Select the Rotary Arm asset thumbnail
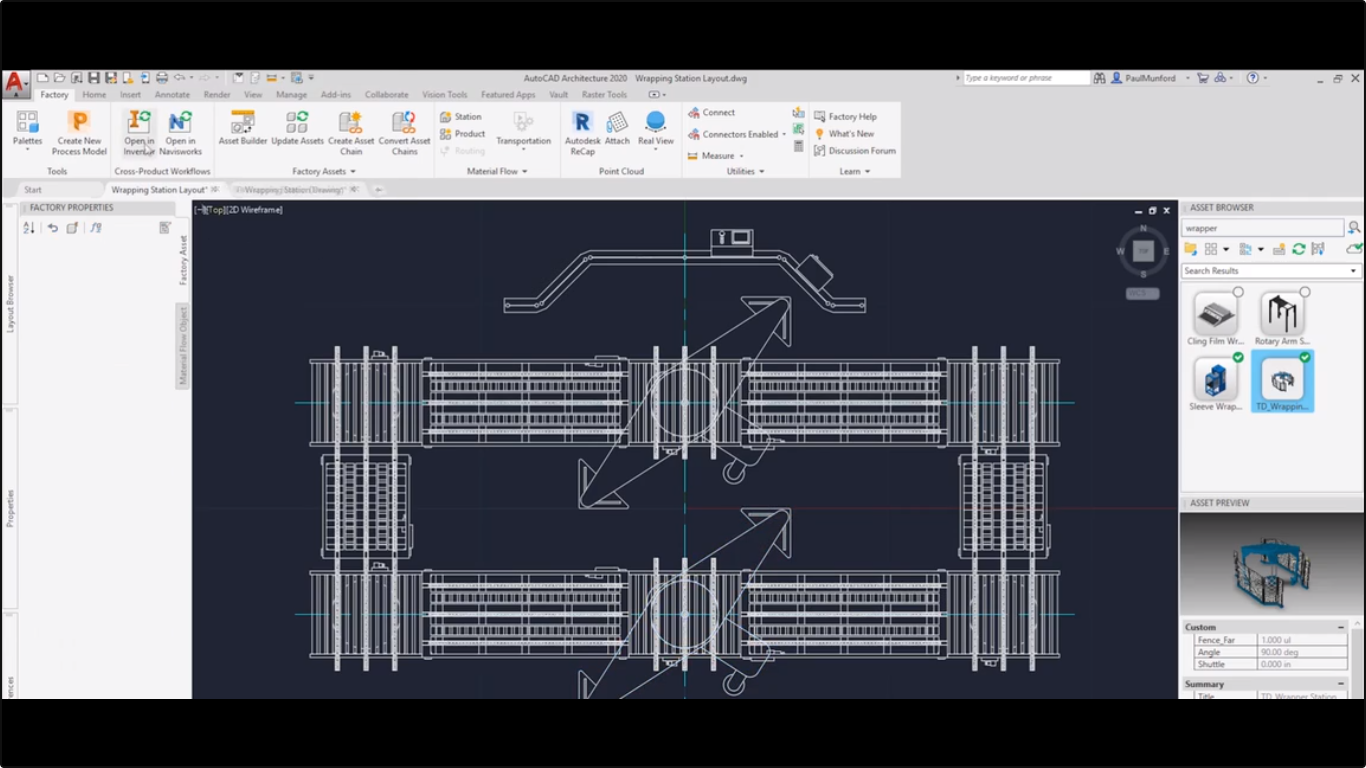Viewport: 1366px width, 768px height. (1281, 314)
